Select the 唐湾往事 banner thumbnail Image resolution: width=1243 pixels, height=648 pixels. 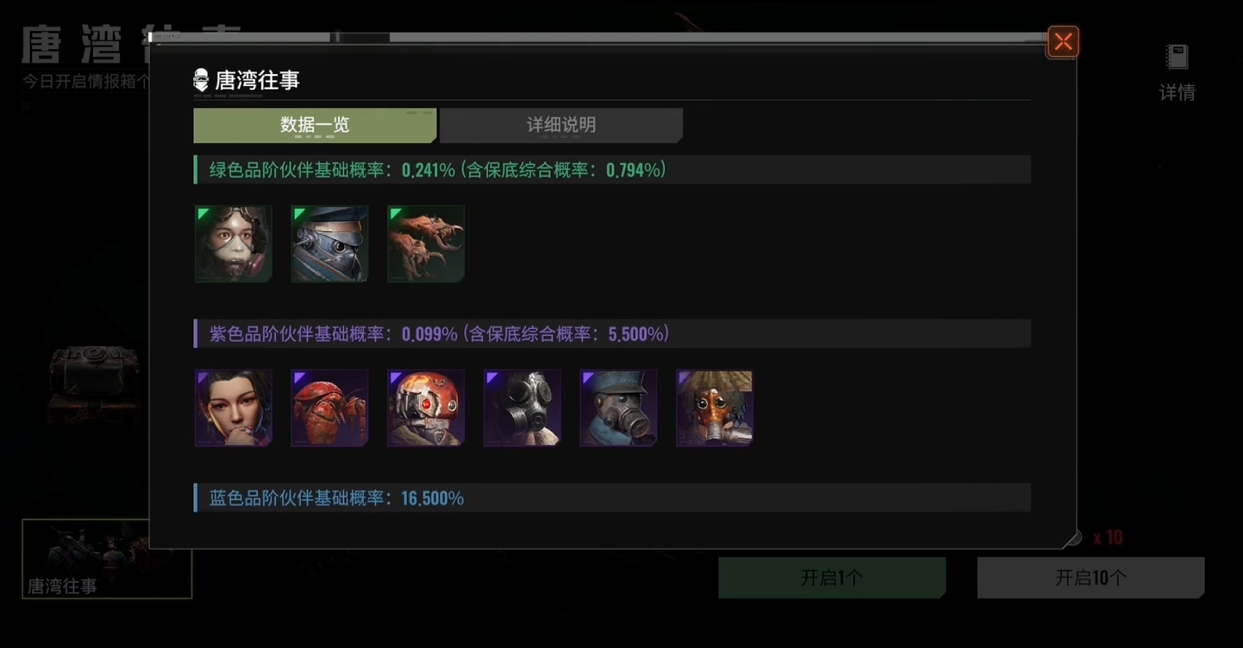tap(107, 559)
